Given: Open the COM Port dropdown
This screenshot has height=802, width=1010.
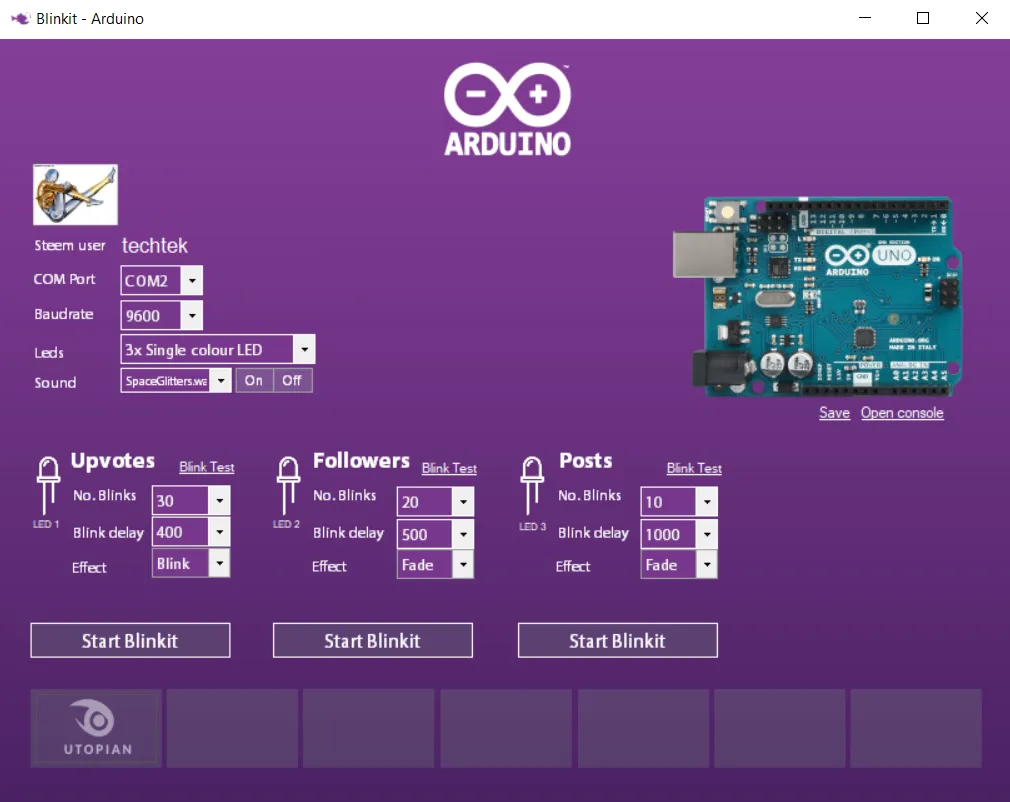Looking at the screenshot, I should click(192, 281).
